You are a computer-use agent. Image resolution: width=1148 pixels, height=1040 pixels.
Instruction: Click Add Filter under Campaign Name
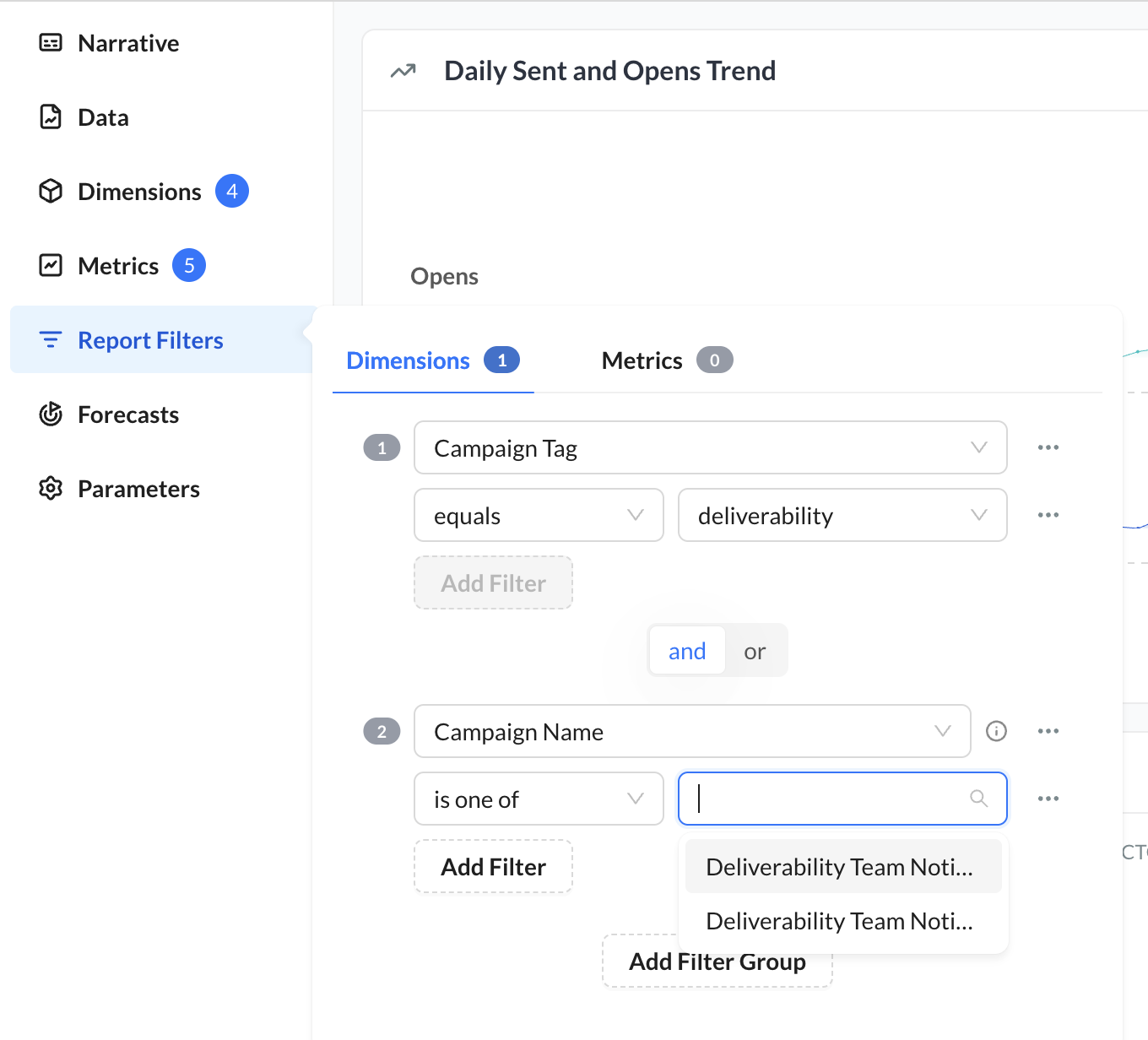point(493,867)
